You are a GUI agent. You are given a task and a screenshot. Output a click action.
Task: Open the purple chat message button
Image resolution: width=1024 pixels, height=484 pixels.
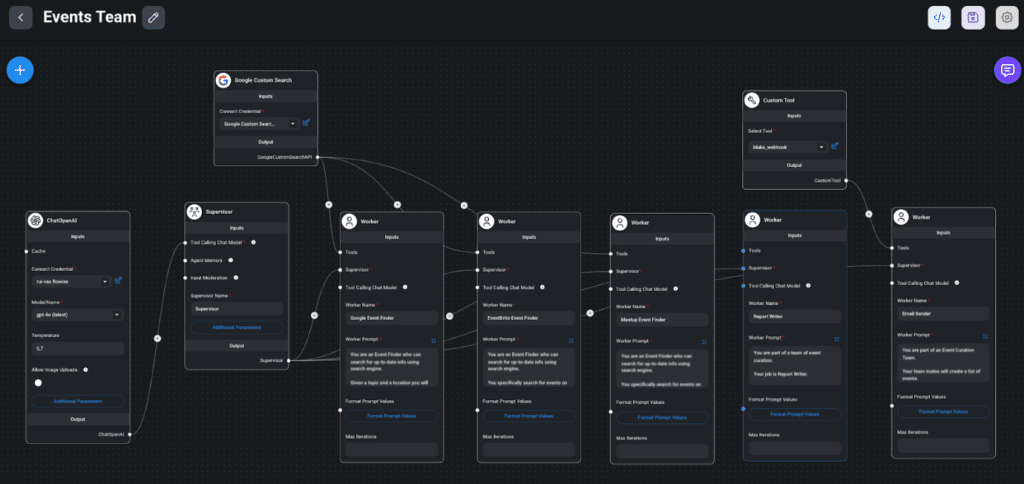click(1007, 70)
